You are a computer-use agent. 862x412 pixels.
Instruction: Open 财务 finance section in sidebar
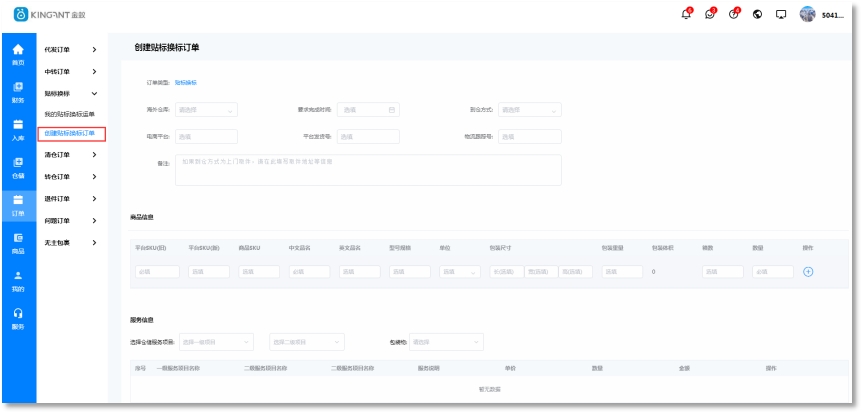point(18,91)
